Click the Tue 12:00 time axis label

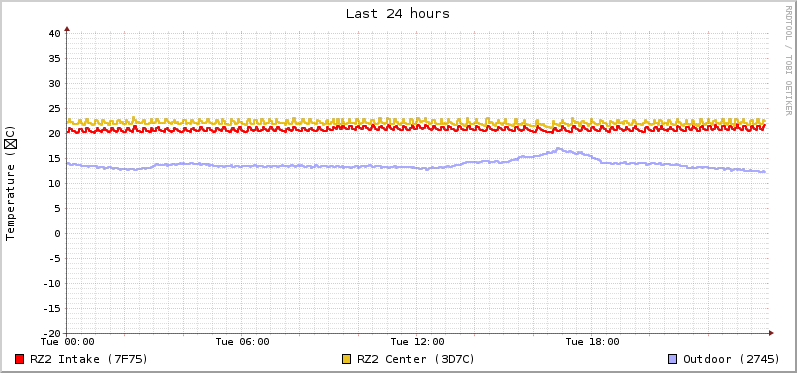tap(417, 342)
